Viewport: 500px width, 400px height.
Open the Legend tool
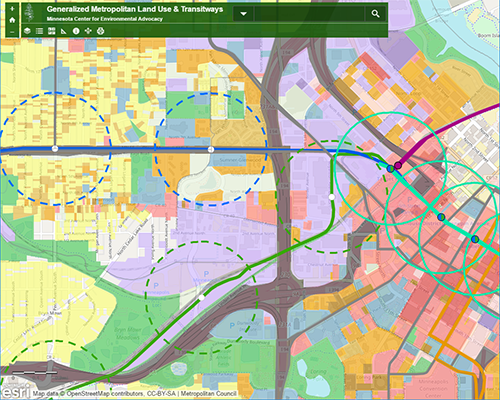(x=39, y=31)
